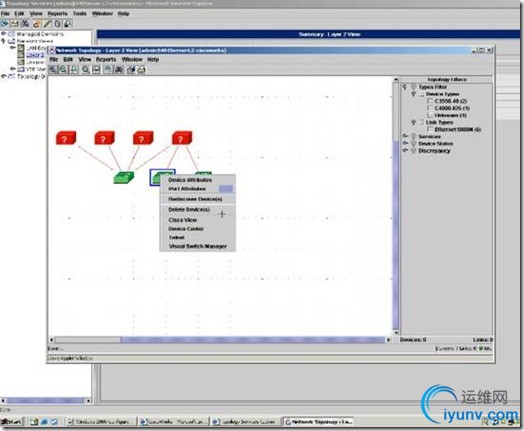
Task: Switch to Network Topology taskbar button
Action: 317,422
